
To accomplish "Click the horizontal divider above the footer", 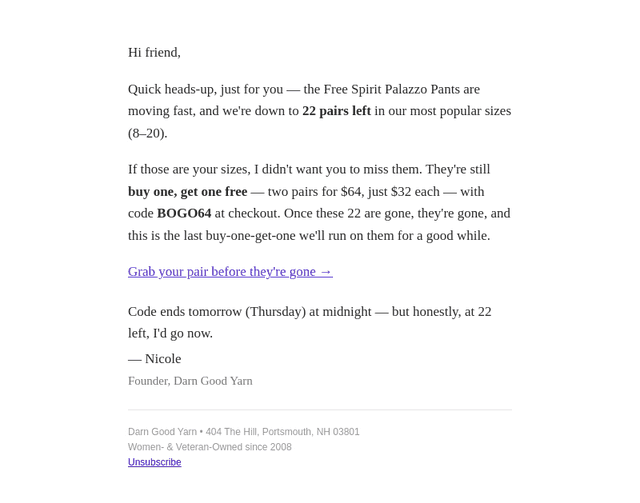I will 320,410.
